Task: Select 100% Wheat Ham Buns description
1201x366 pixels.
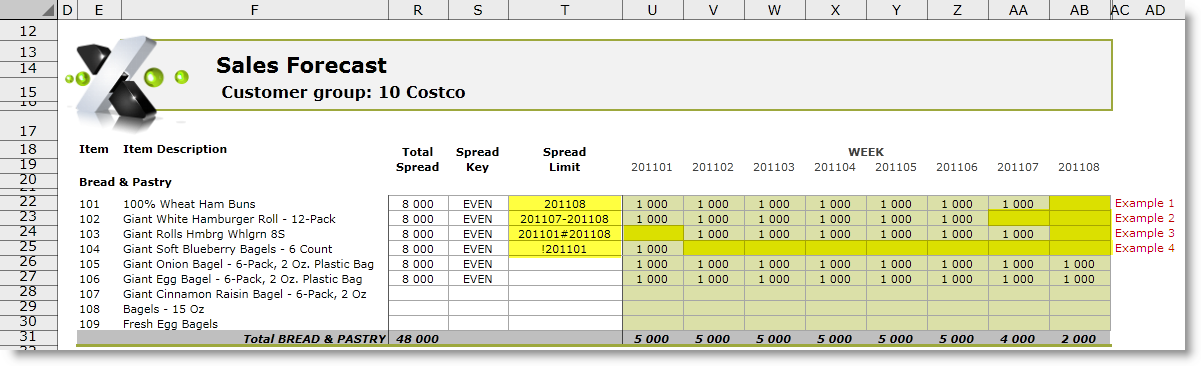Action: [x=189, y=204]
